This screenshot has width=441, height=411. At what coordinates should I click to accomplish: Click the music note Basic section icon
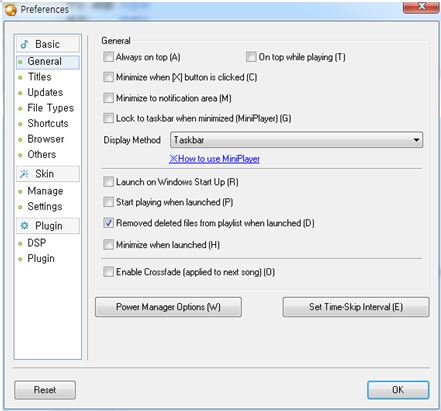(x=24, y=44)
